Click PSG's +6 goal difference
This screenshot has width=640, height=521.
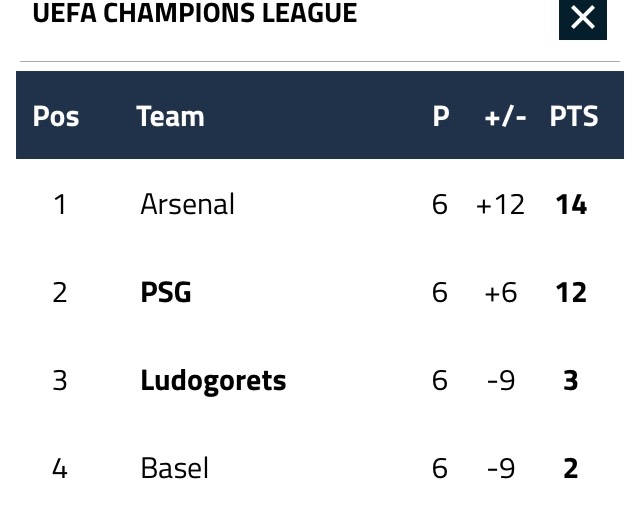tap(500, 292)
